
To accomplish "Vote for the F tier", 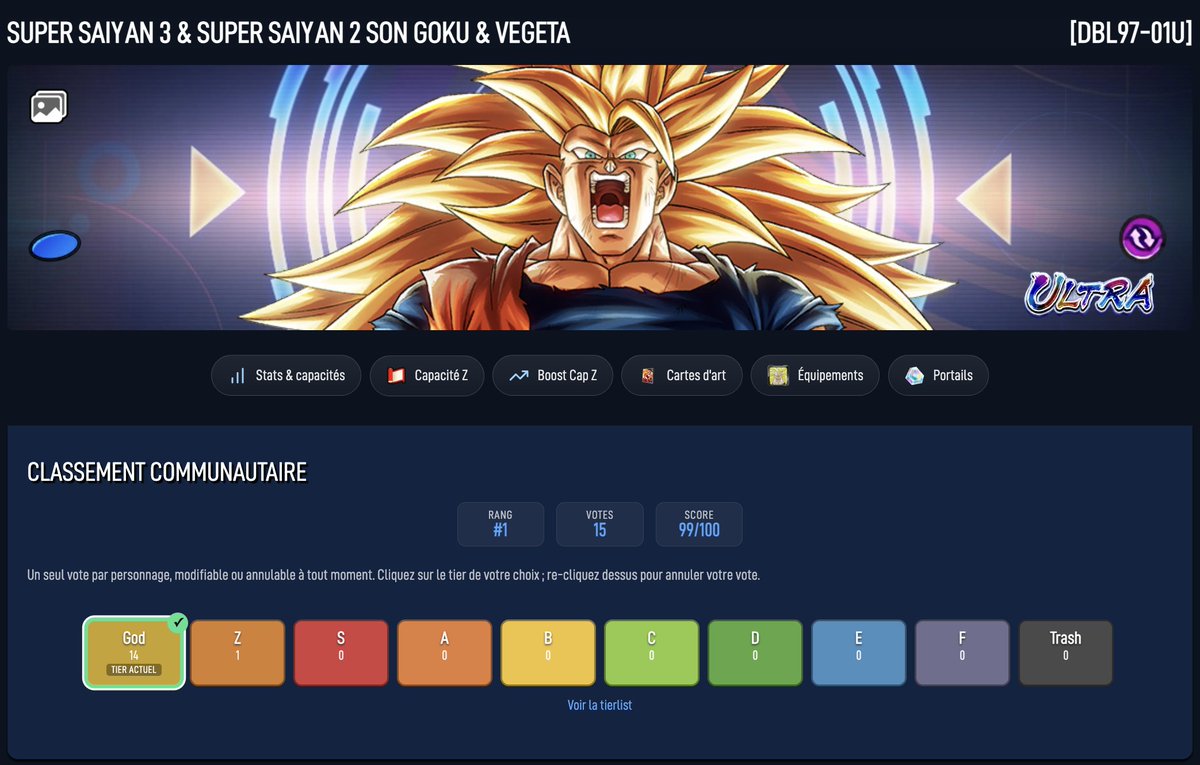I will coord(962,653).
